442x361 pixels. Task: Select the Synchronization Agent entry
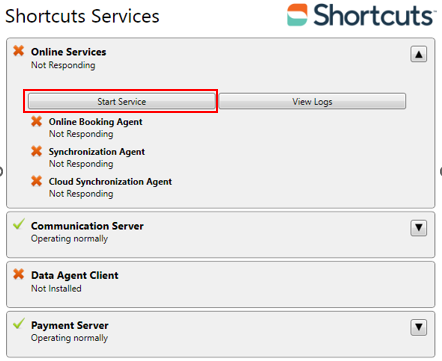tap(97, 152)
